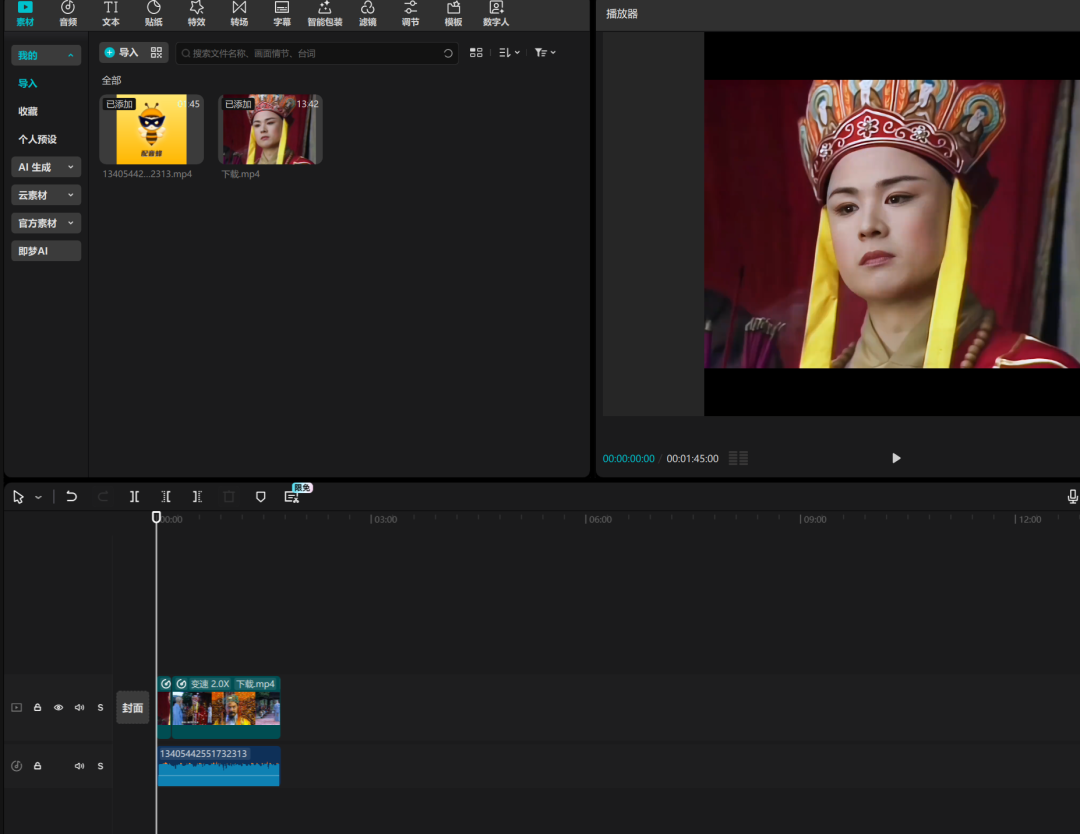Click the microphone record icon

click(x=1072, y=496)
